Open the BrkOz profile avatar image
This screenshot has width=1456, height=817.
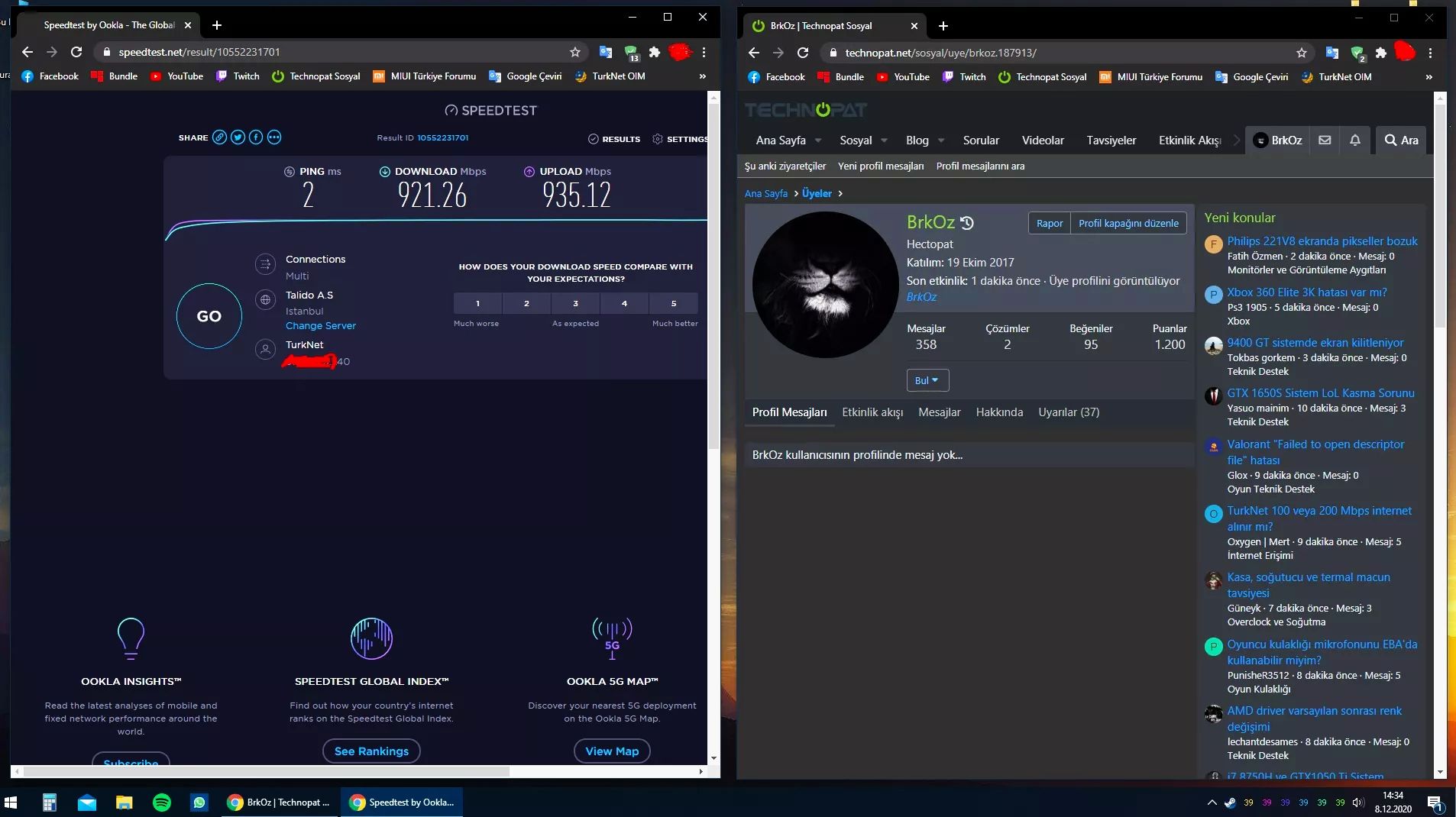click(825, 285)
